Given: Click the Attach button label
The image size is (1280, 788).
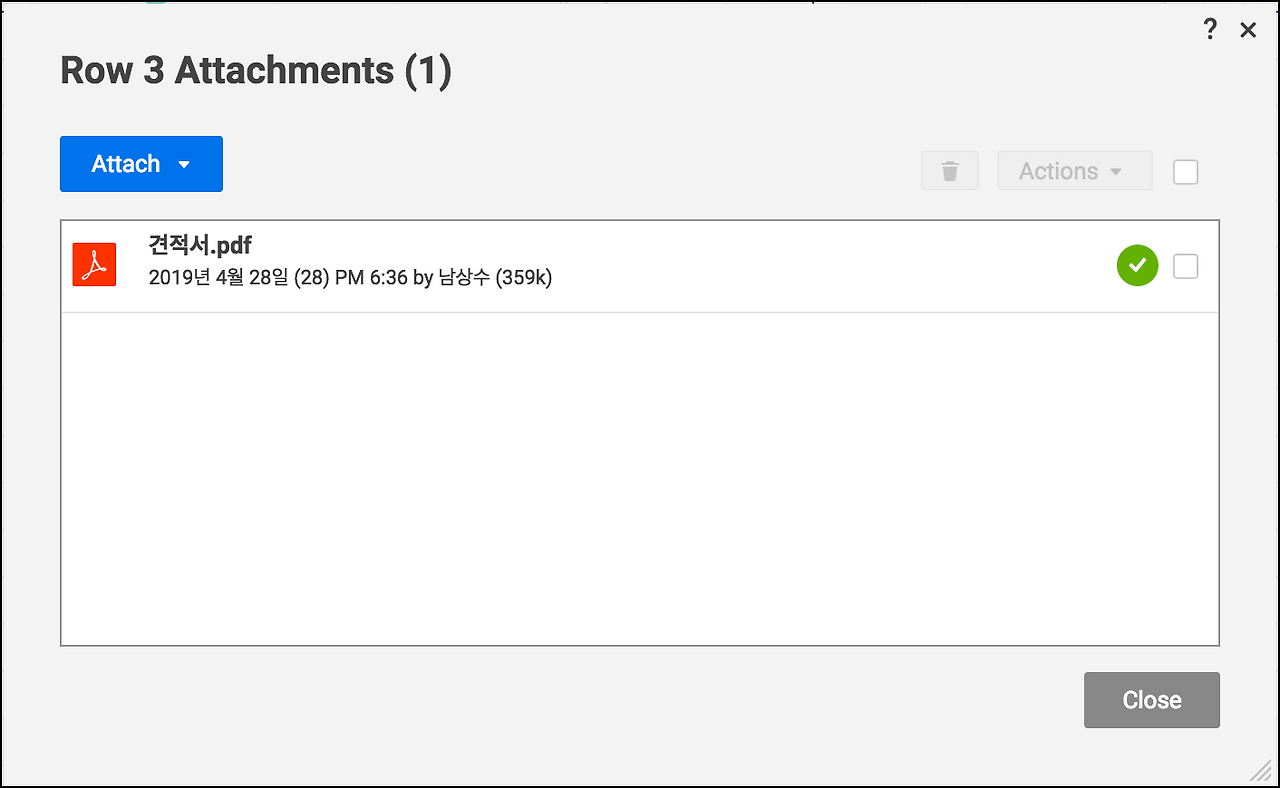Looking at the screenshot, I should point(126,164).
